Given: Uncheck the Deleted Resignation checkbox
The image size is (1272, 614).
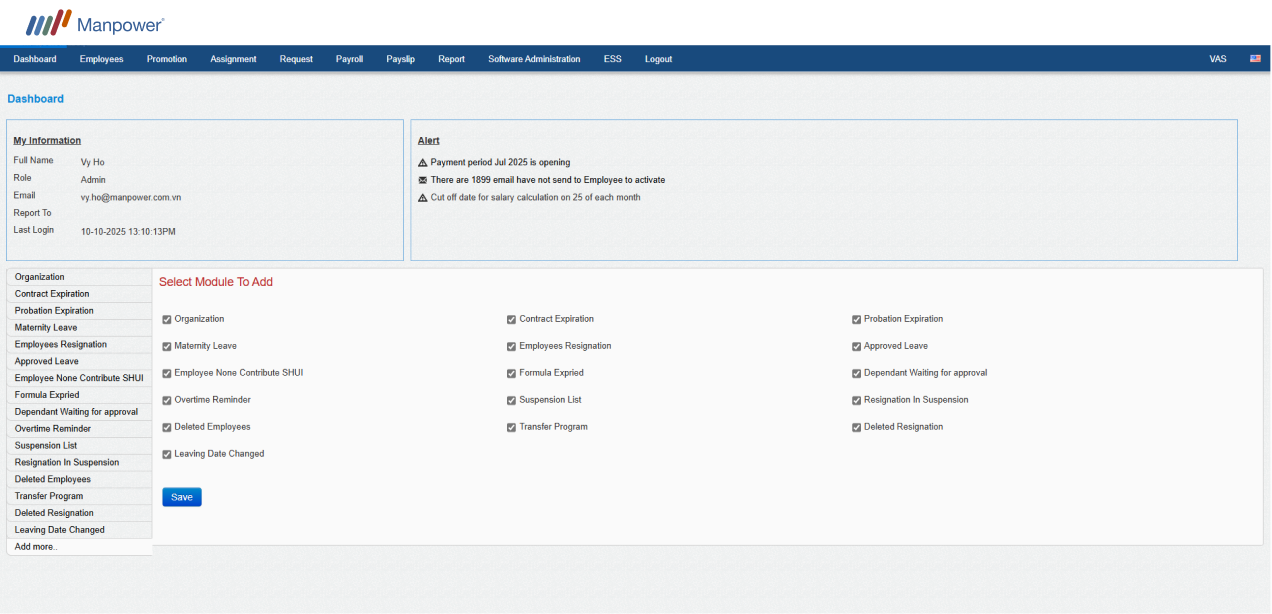Looking at the screenshot, I should tap(857, 428).
